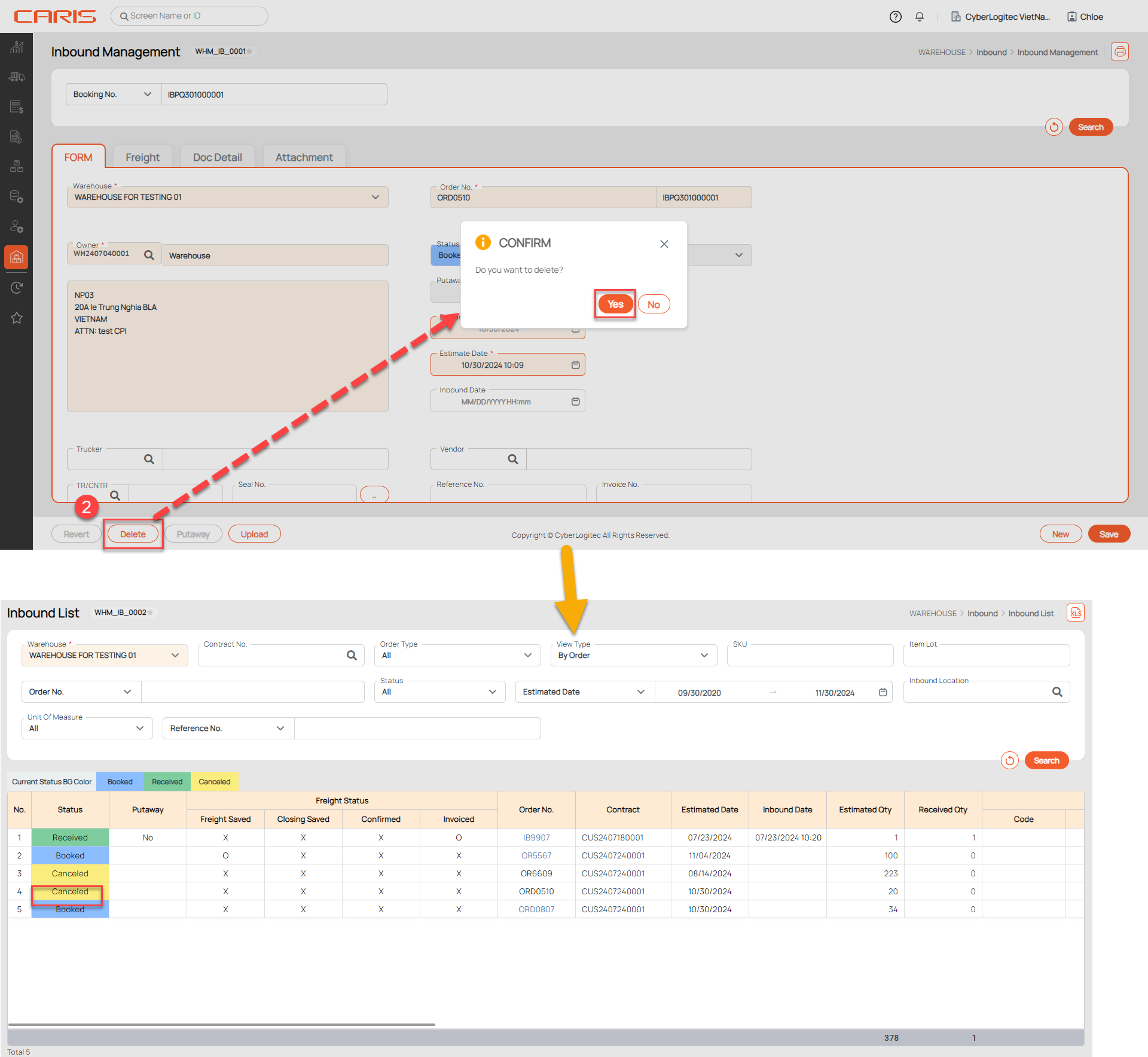Open the View Type By Order dropdown
Screen dimensions: 1148x1057
tap(633, 656)
